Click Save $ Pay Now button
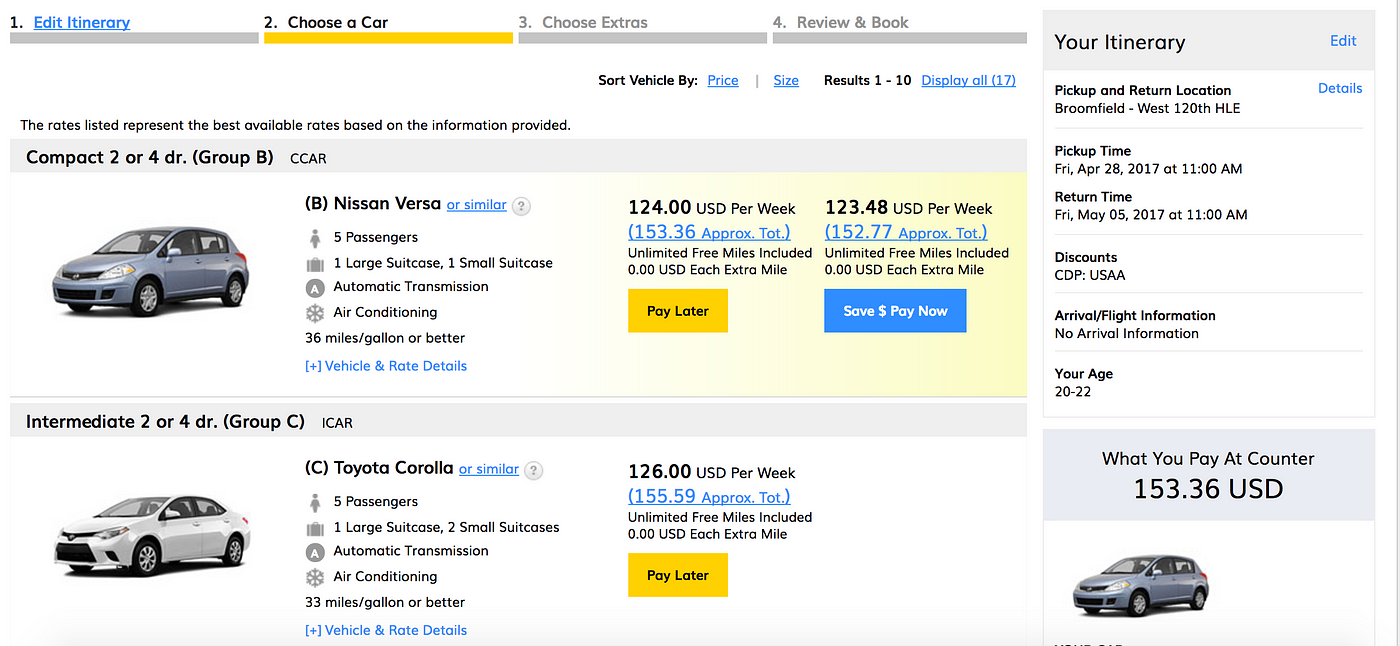The image size is (1400, 646). click(895, 311)
